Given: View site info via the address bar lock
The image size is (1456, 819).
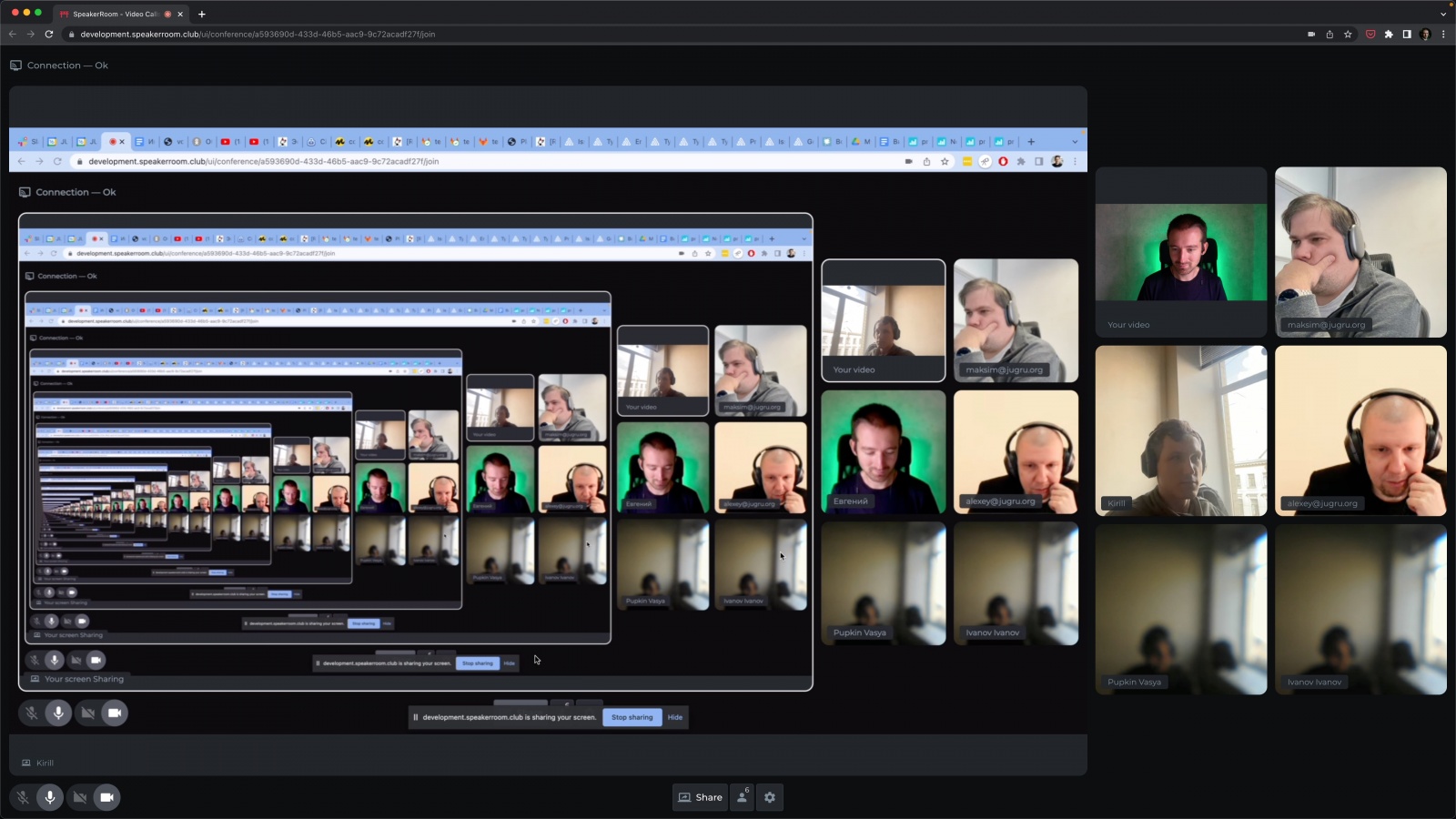Looking at the screenshot, I should coord(71,35).
